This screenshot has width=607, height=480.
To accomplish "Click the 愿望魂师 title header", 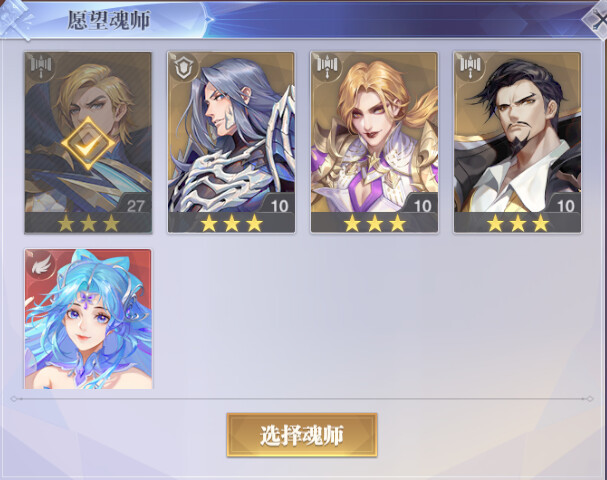I will click(x=109, y=20).
